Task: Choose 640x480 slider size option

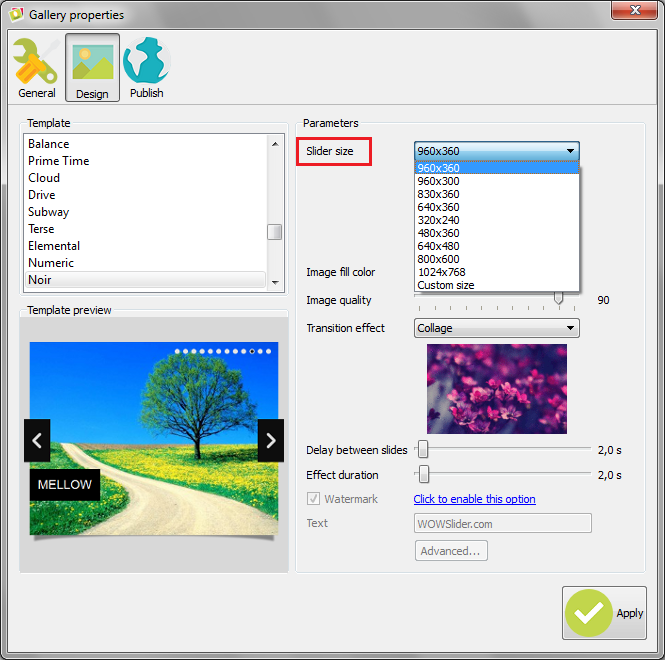Action: [x=496, y=246]
